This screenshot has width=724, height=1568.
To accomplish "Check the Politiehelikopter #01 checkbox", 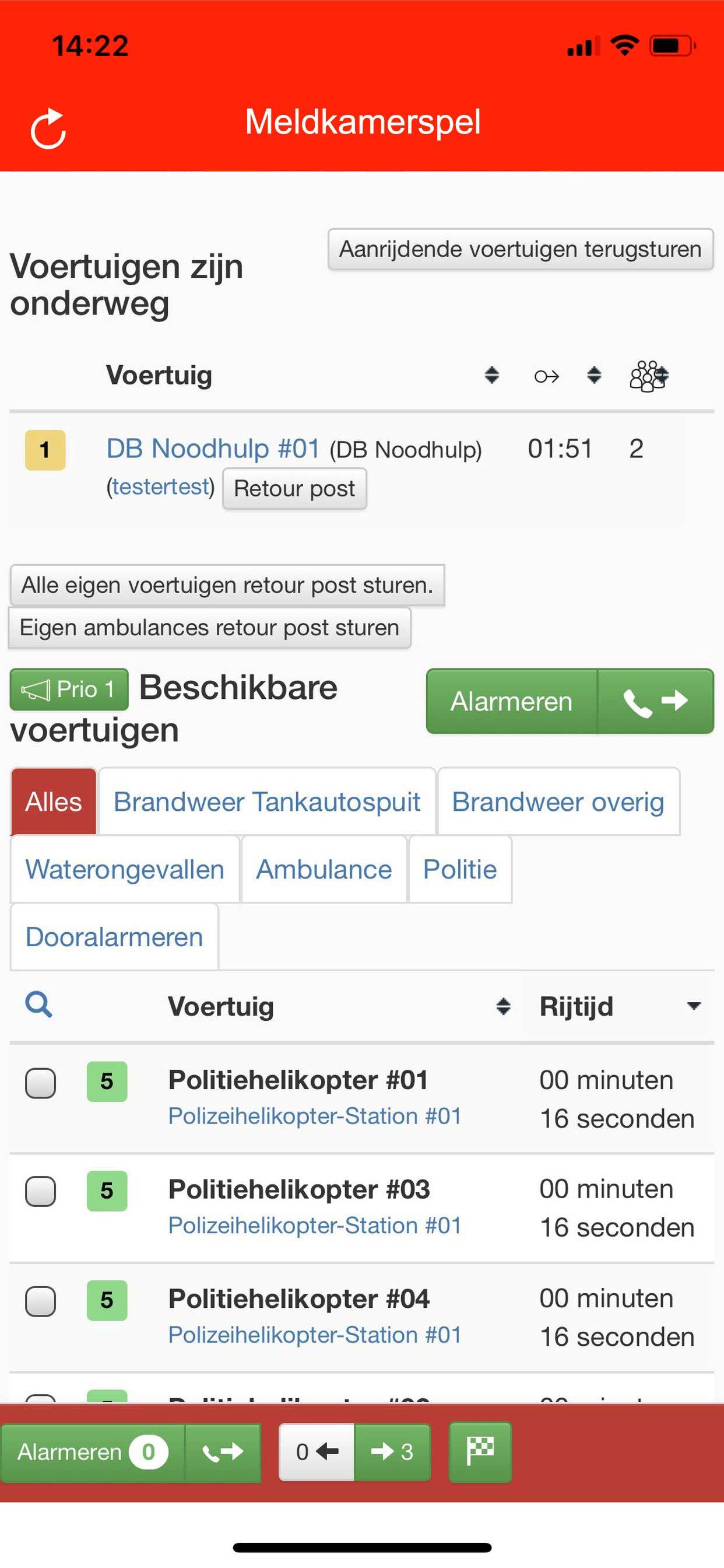I will coord(41,1083).
